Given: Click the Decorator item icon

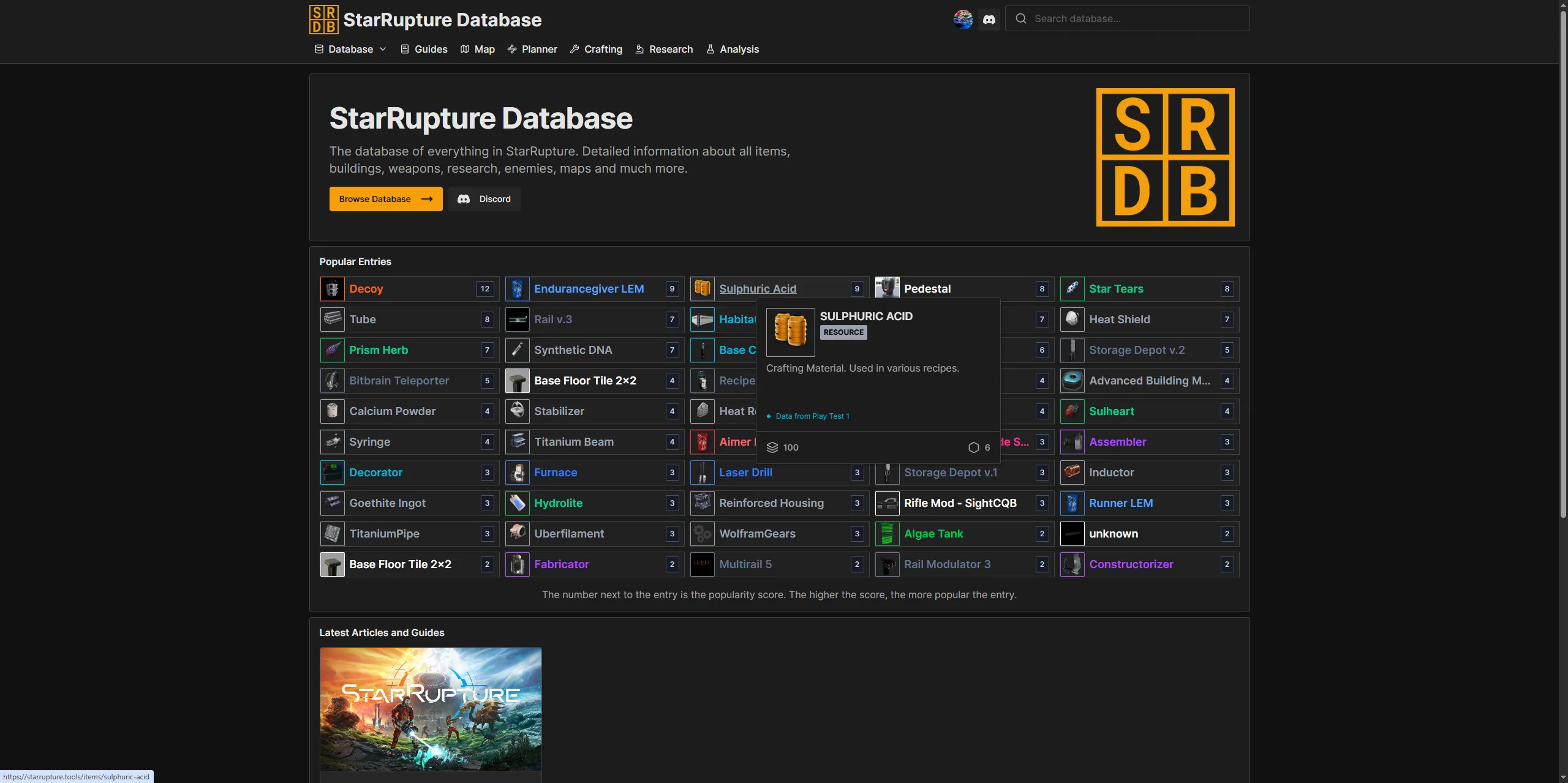Looking at the screenshot, I should click(333, 473).
